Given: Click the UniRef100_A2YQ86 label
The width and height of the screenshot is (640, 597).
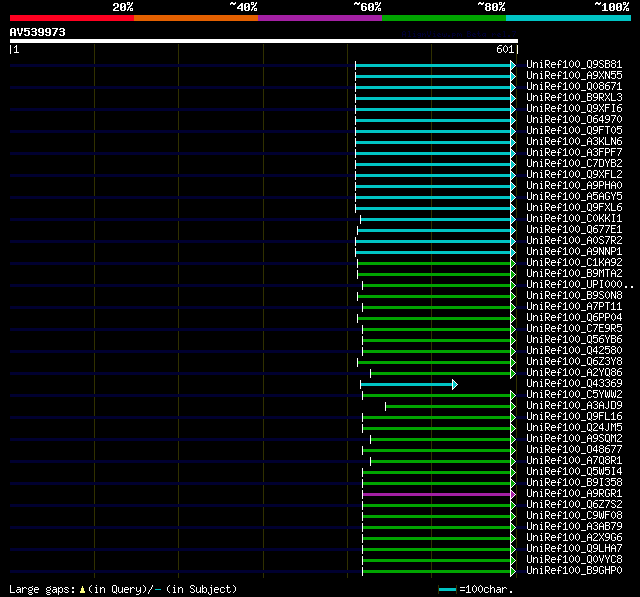Looking at the screenshot, I should (574, 373).
